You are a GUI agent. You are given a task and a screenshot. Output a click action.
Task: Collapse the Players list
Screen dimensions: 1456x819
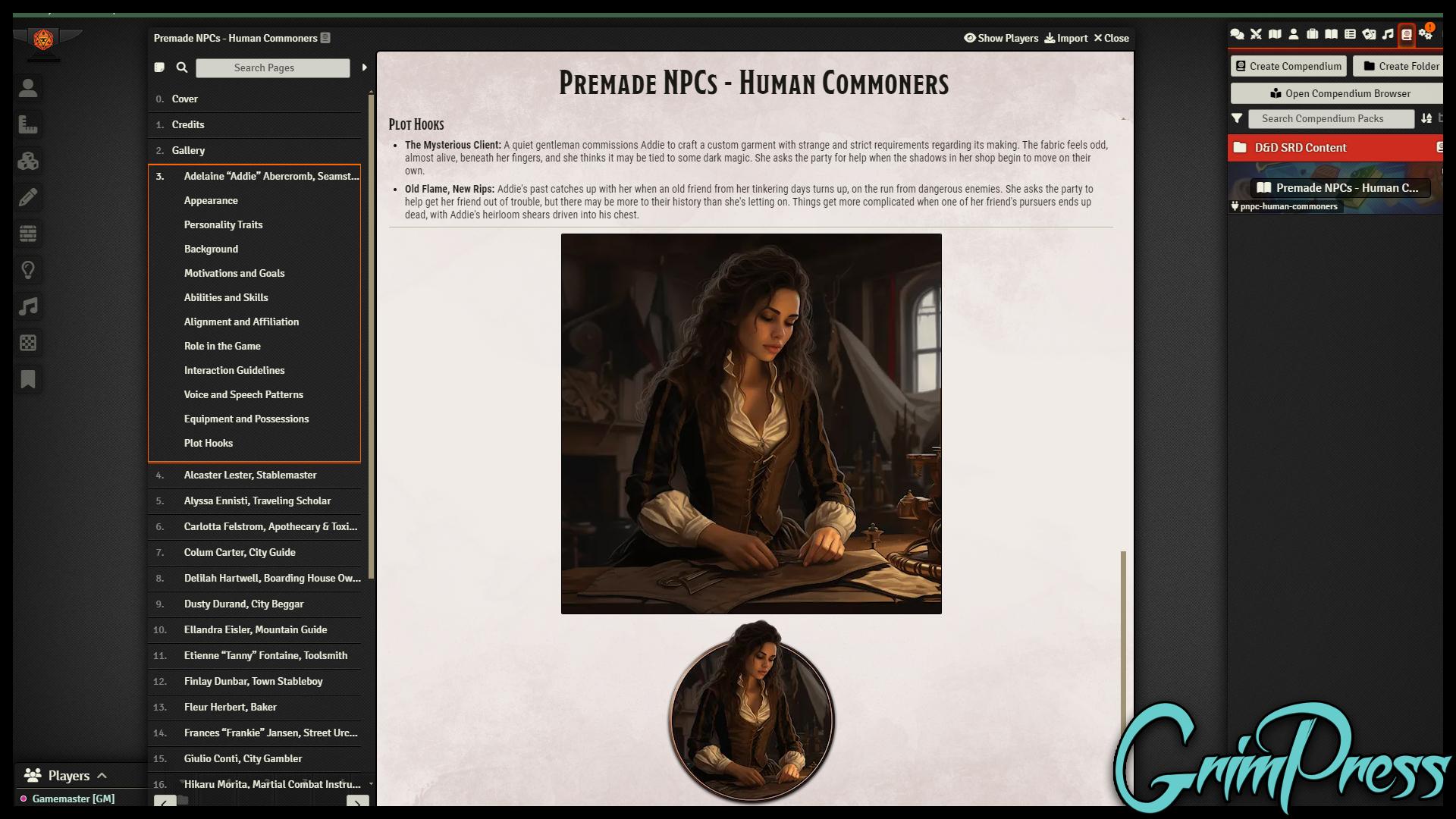click(101, 776)
